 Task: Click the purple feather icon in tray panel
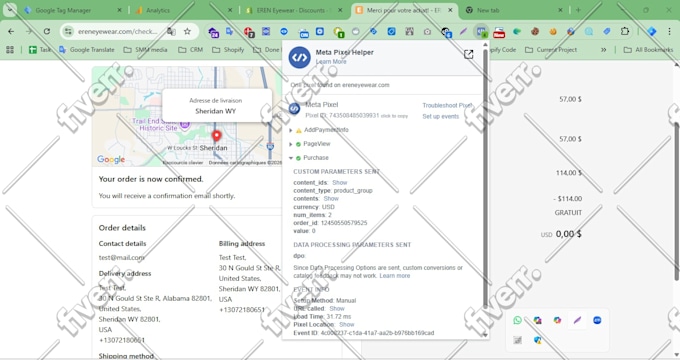pos(577,320)
